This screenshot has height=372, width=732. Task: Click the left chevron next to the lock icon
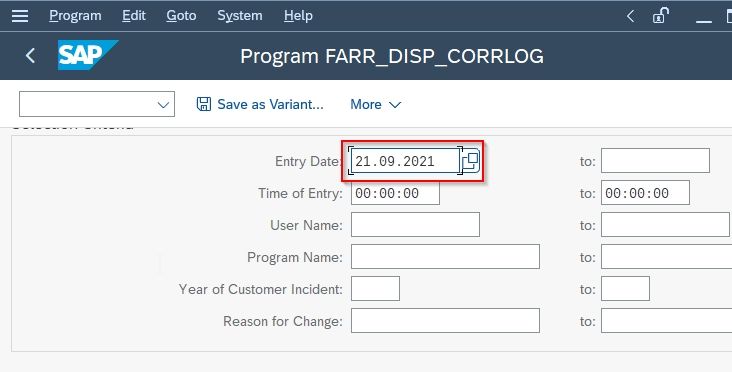pos(630,16)
